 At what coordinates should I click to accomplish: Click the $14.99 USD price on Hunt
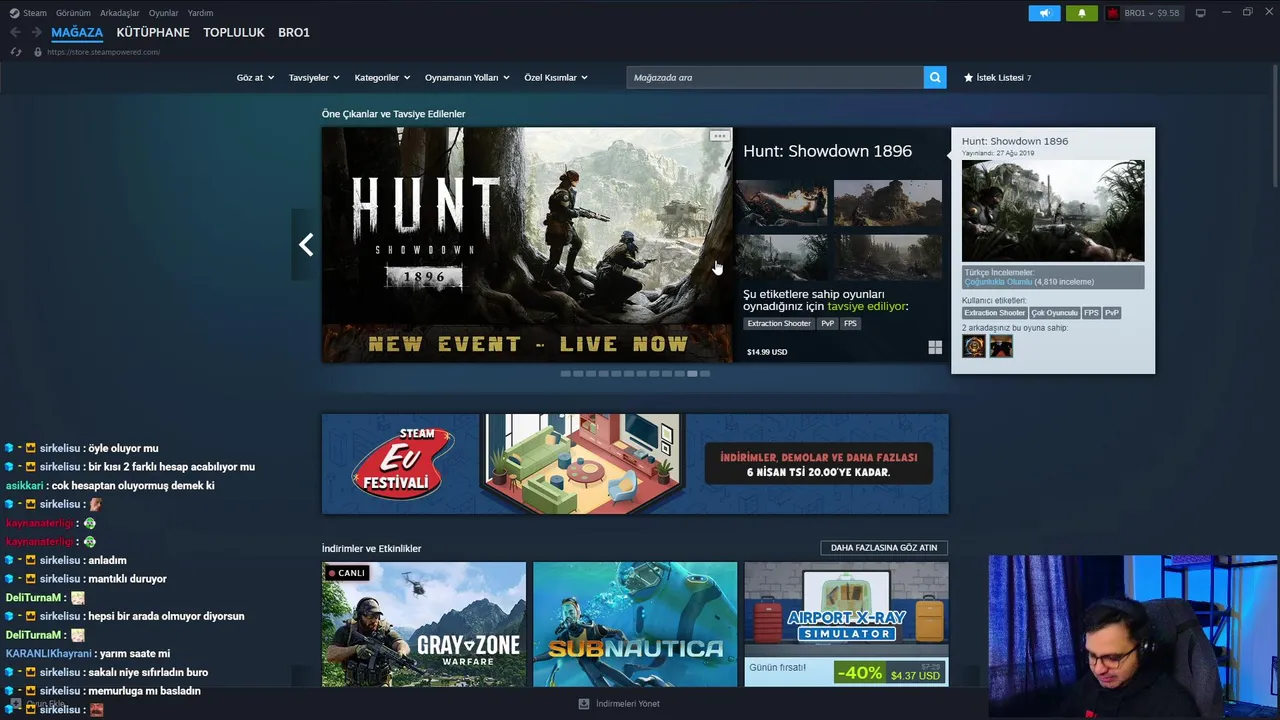click(x=767, y=352)
